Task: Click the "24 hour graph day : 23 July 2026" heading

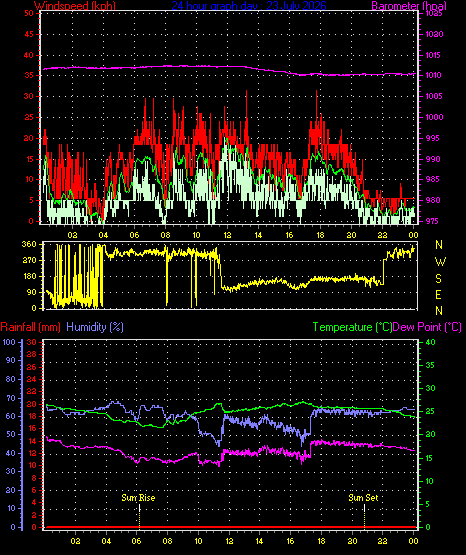Action: (249, 6)
